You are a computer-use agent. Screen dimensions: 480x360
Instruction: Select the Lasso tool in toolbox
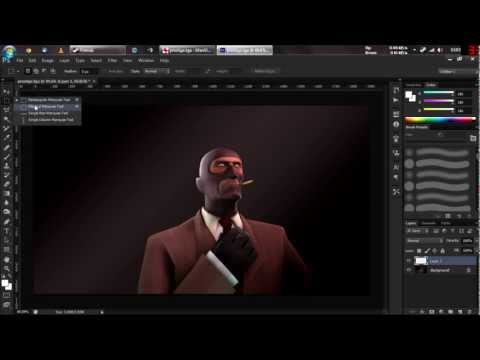pyautogui.click(x=6, y=110)
